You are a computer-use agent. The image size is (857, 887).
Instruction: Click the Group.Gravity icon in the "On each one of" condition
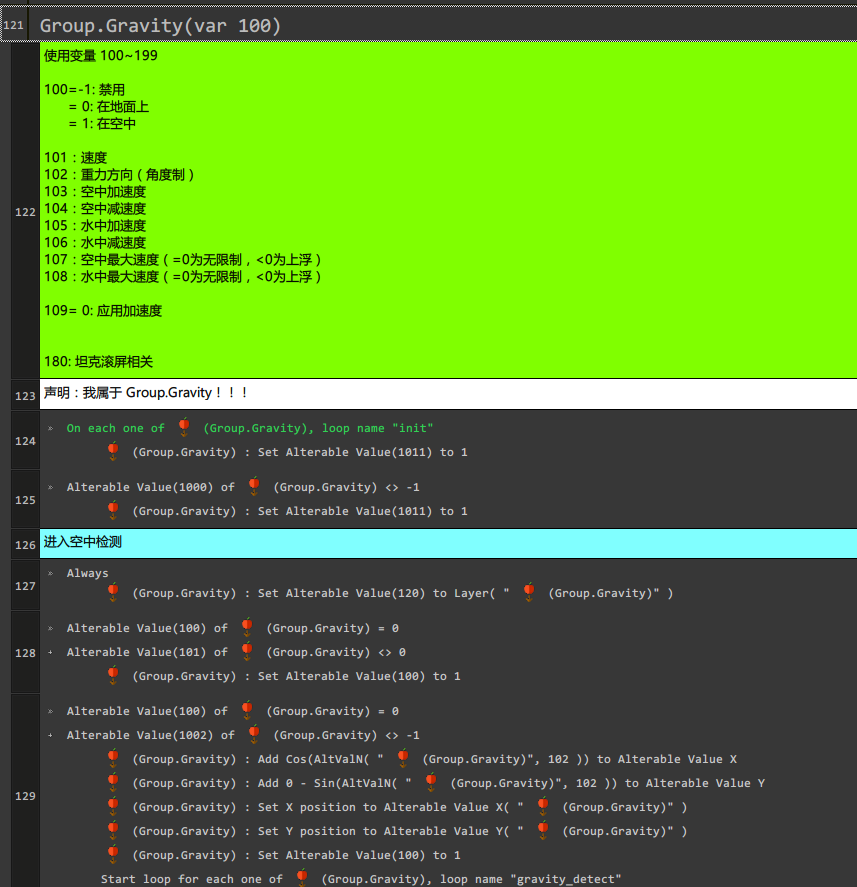pos(184,427)
